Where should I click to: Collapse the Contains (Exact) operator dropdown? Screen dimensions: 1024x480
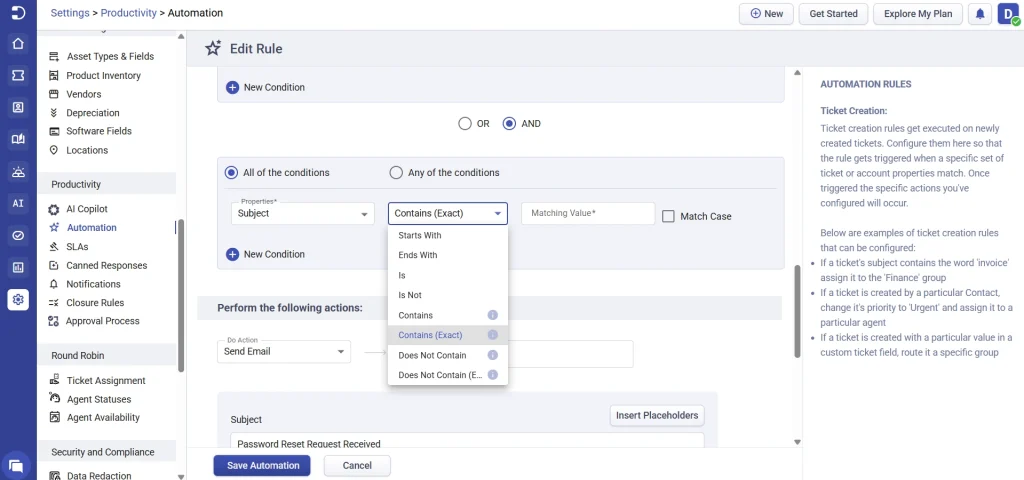pos(448,214)
